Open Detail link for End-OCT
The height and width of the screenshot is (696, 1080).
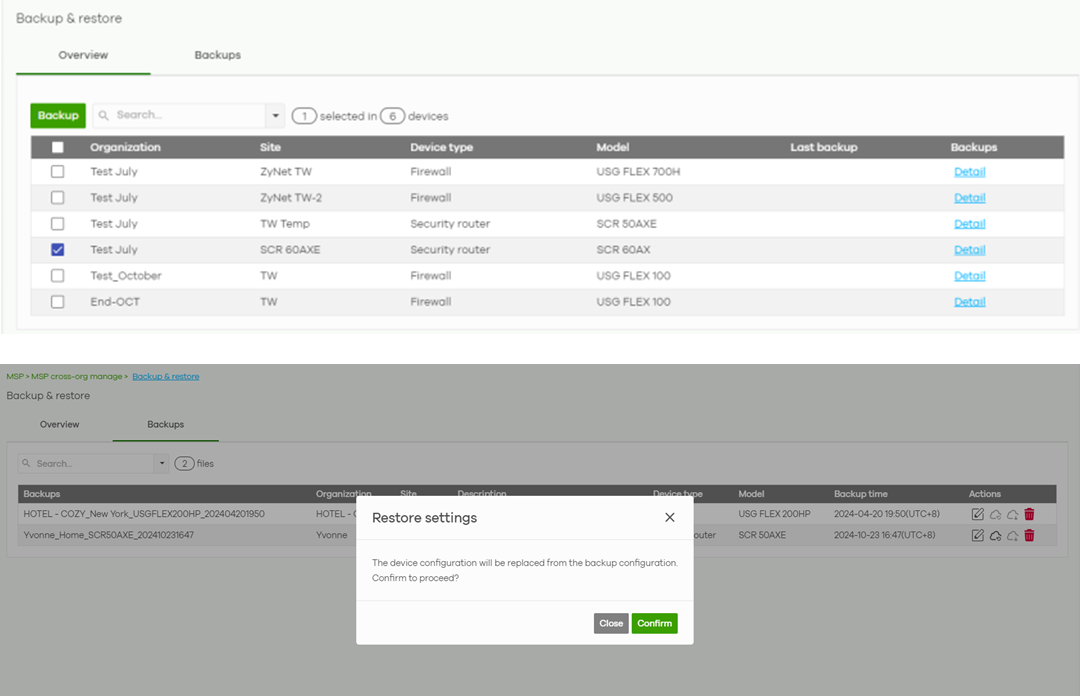[970, 302]
